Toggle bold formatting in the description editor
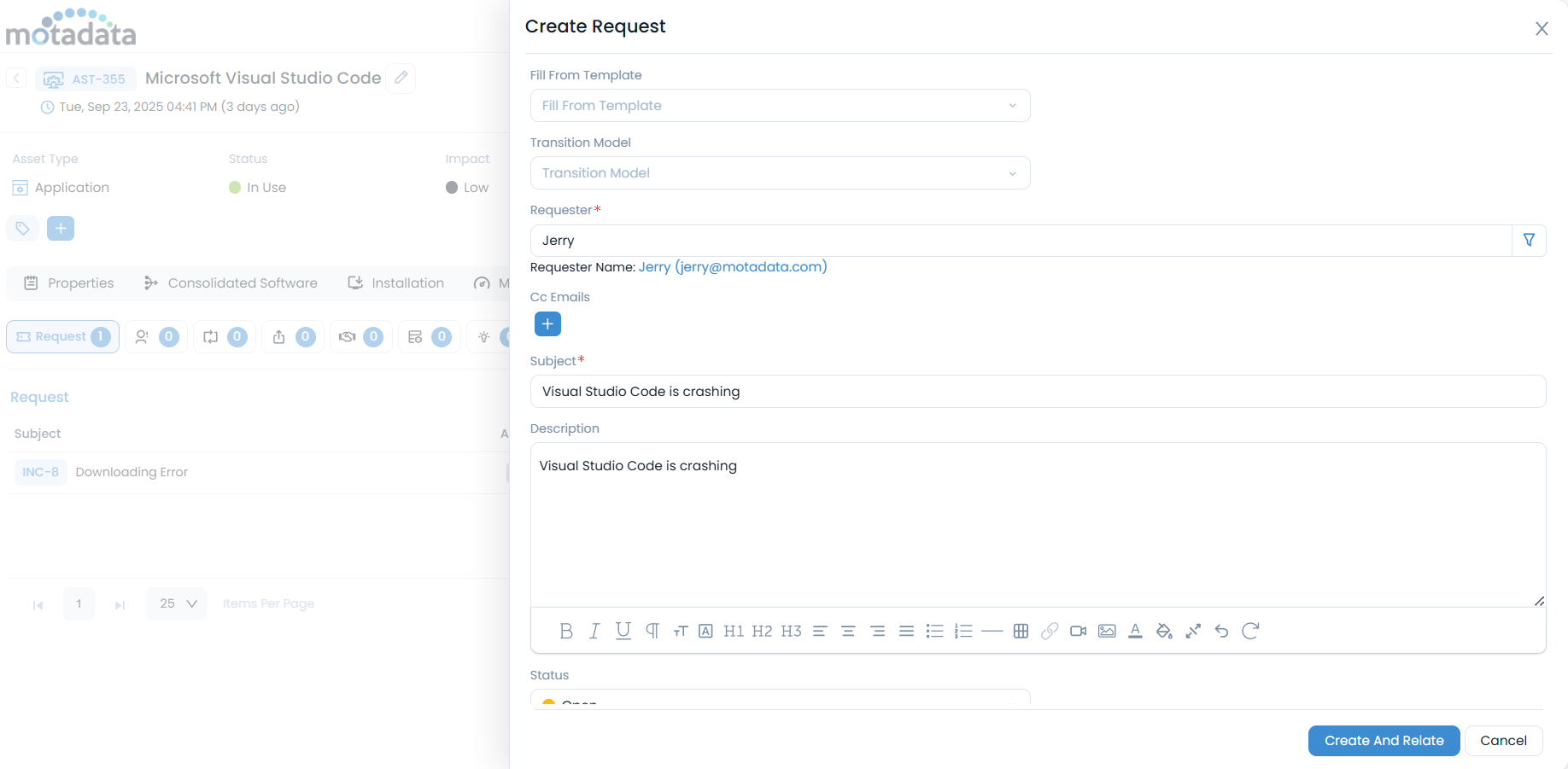 [x=566, y=631]
